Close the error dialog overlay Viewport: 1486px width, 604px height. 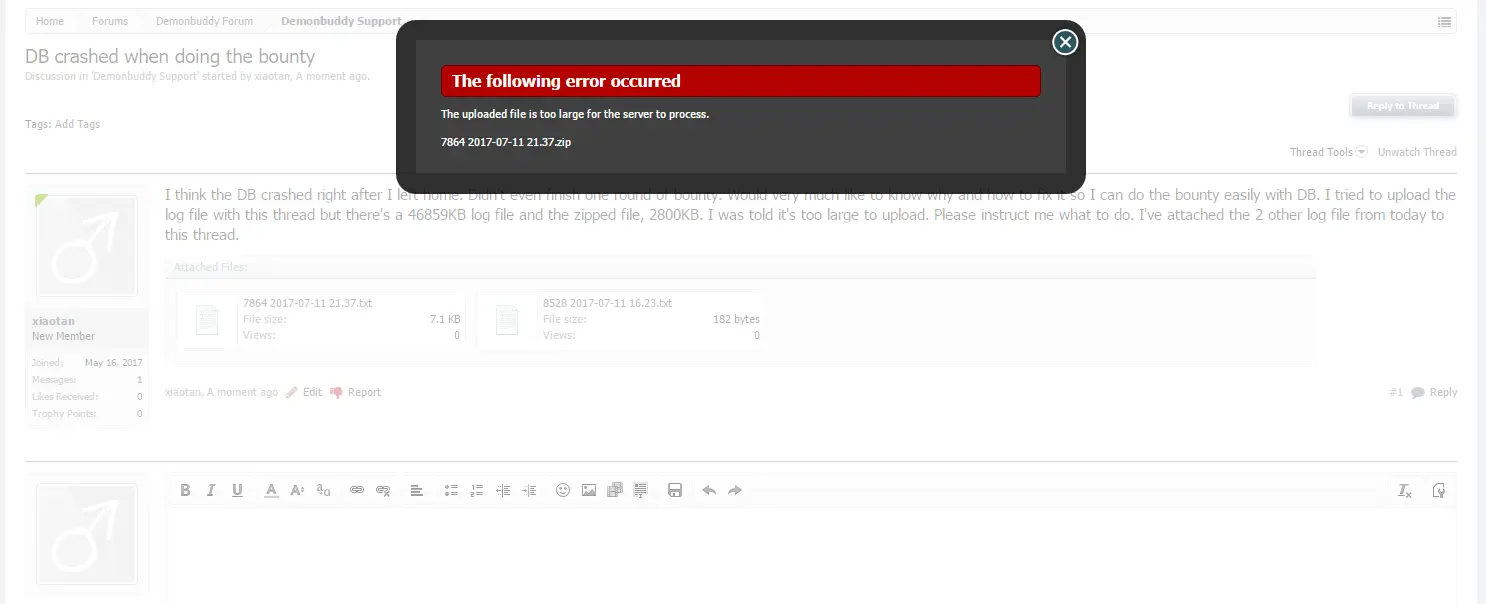click(x=1065, y=42)
